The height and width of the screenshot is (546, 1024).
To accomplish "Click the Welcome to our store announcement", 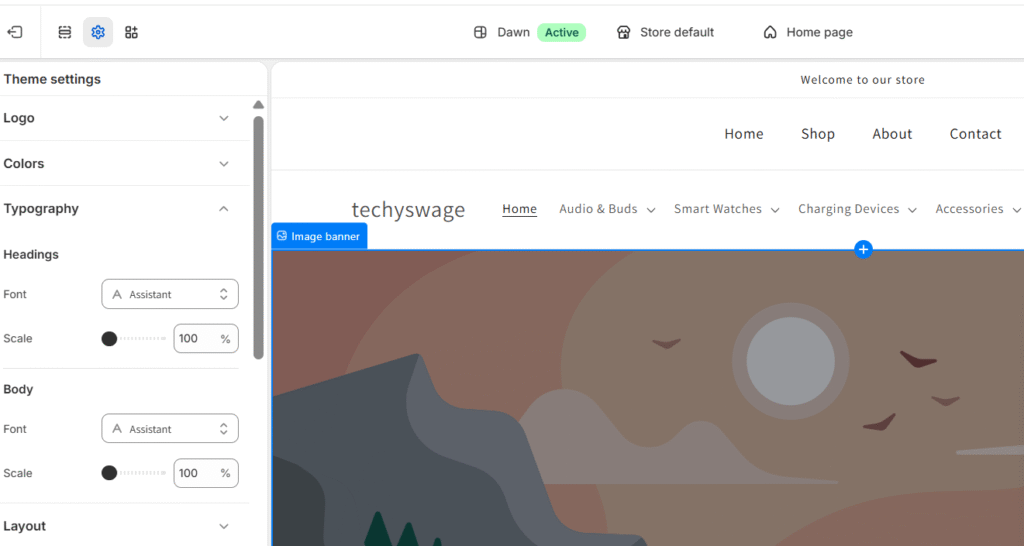I will click(x=862, y=80).
